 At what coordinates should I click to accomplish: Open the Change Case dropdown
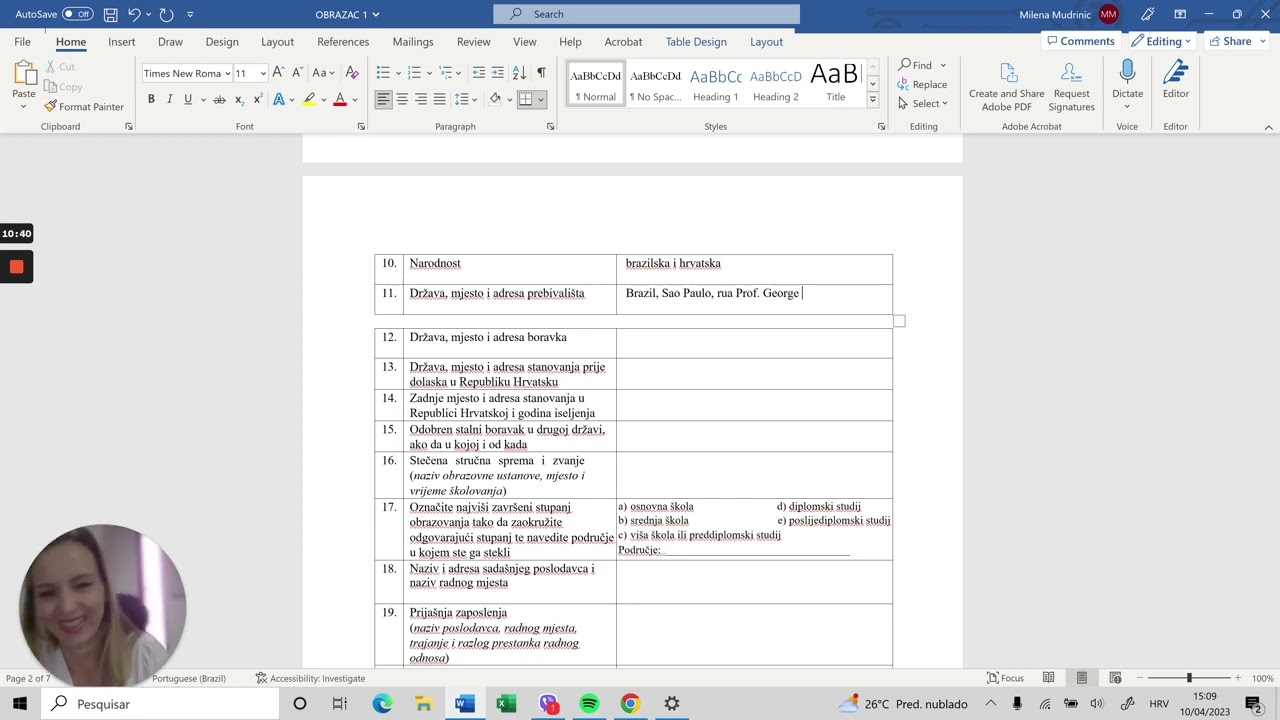322,73
